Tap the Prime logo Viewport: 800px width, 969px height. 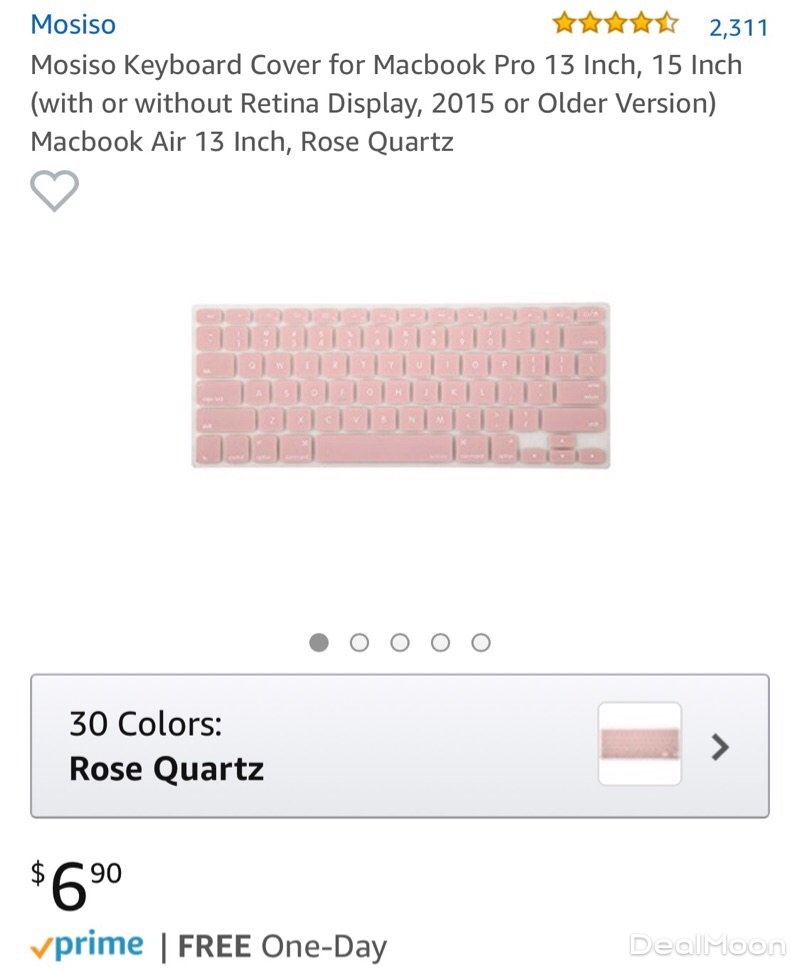click(x=87, y=944)
